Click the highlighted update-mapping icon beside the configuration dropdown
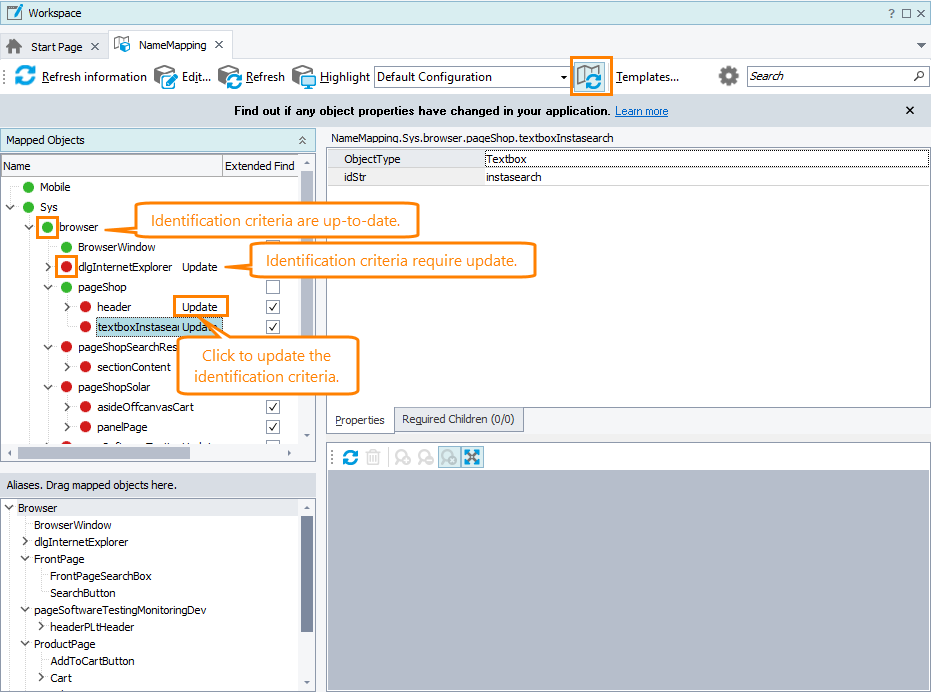 tap(591, 76)
